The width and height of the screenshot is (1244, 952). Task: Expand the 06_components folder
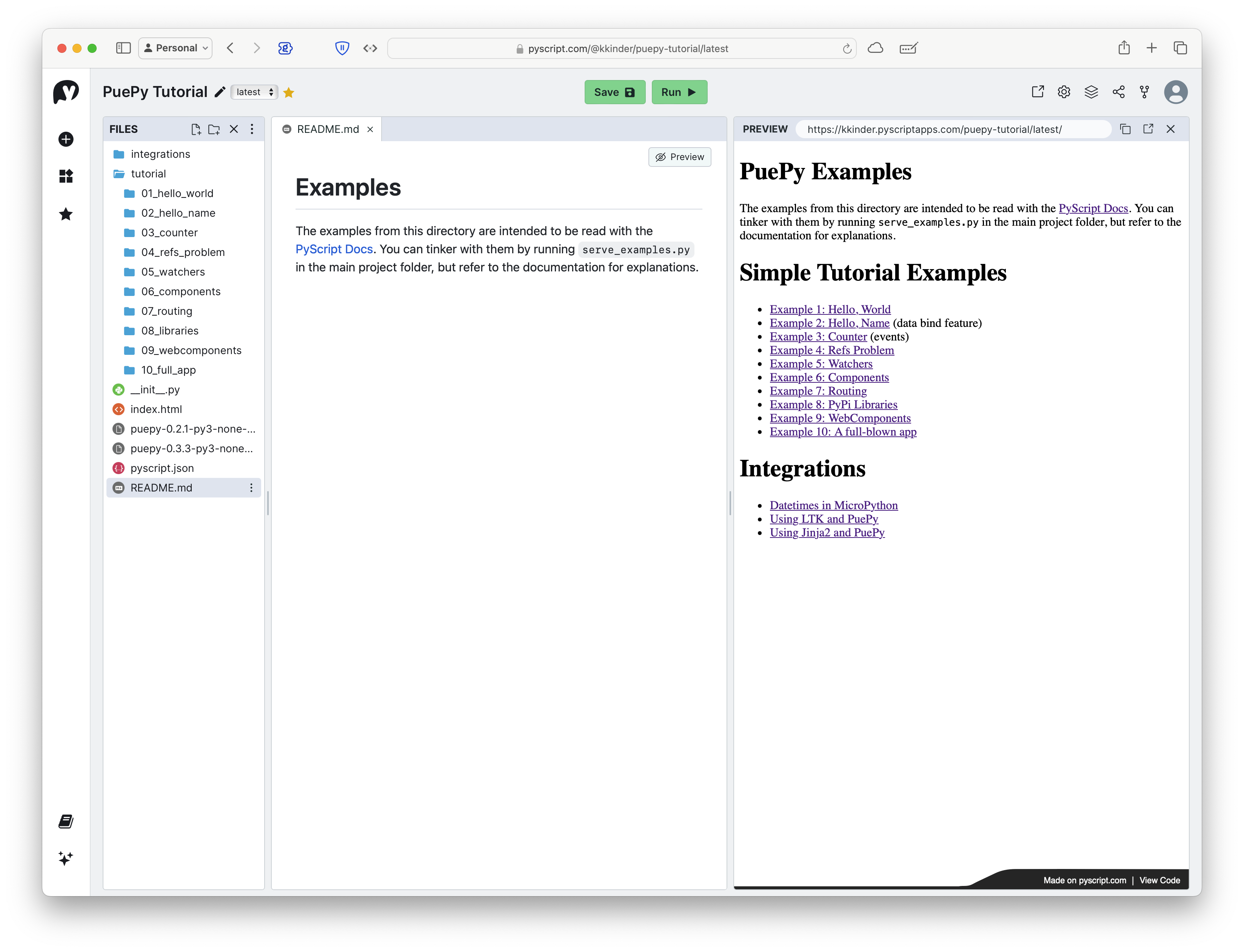[x=183, y=291]
